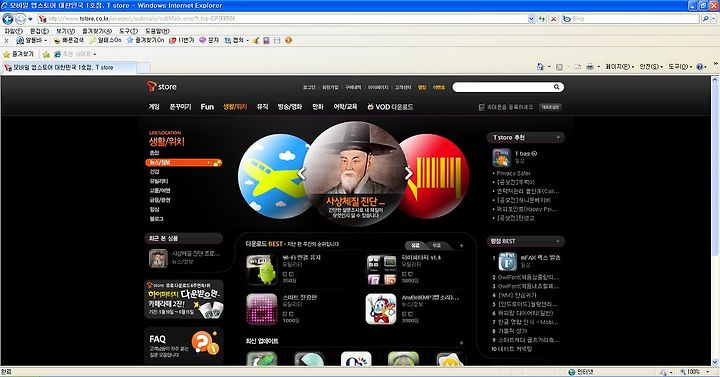Image resolution: width=720 pixels, height=377 pixels.
Task: Click the browser address bar
Action: coord(282,19)
